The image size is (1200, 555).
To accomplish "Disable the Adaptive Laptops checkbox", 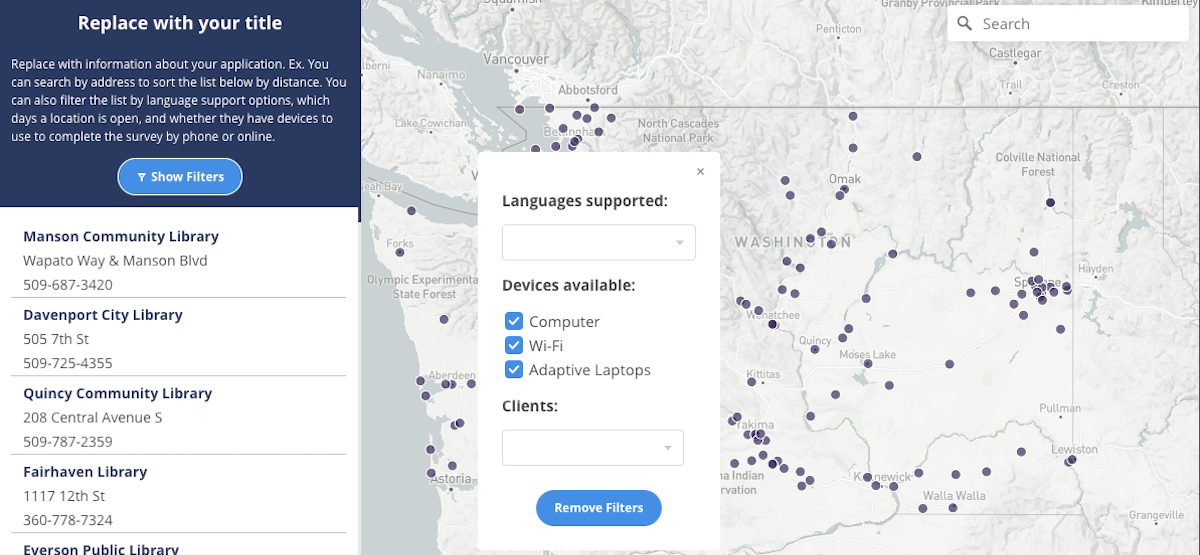I will (x=514, y=369).
